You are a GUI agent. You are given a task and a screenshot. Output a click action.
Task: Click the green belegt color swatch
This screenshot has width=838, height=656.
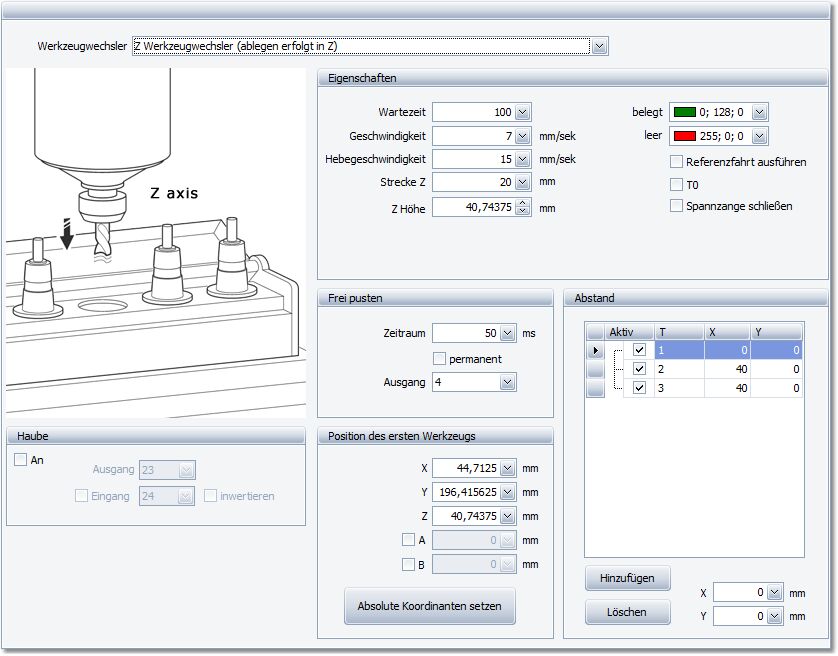click(685, 112)
